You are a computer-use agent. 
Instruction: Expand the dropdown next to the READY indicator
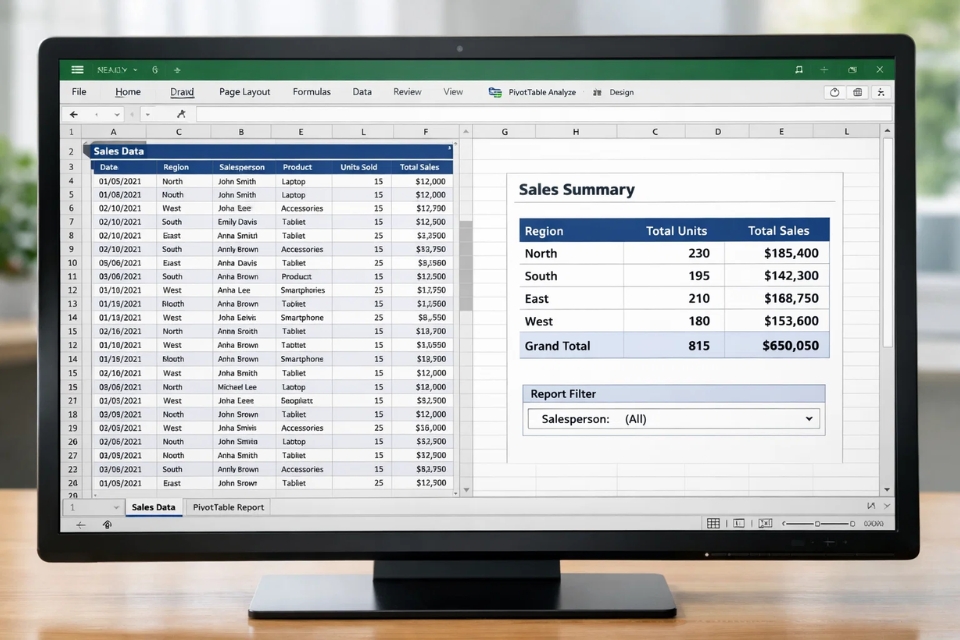coord(134,69)
